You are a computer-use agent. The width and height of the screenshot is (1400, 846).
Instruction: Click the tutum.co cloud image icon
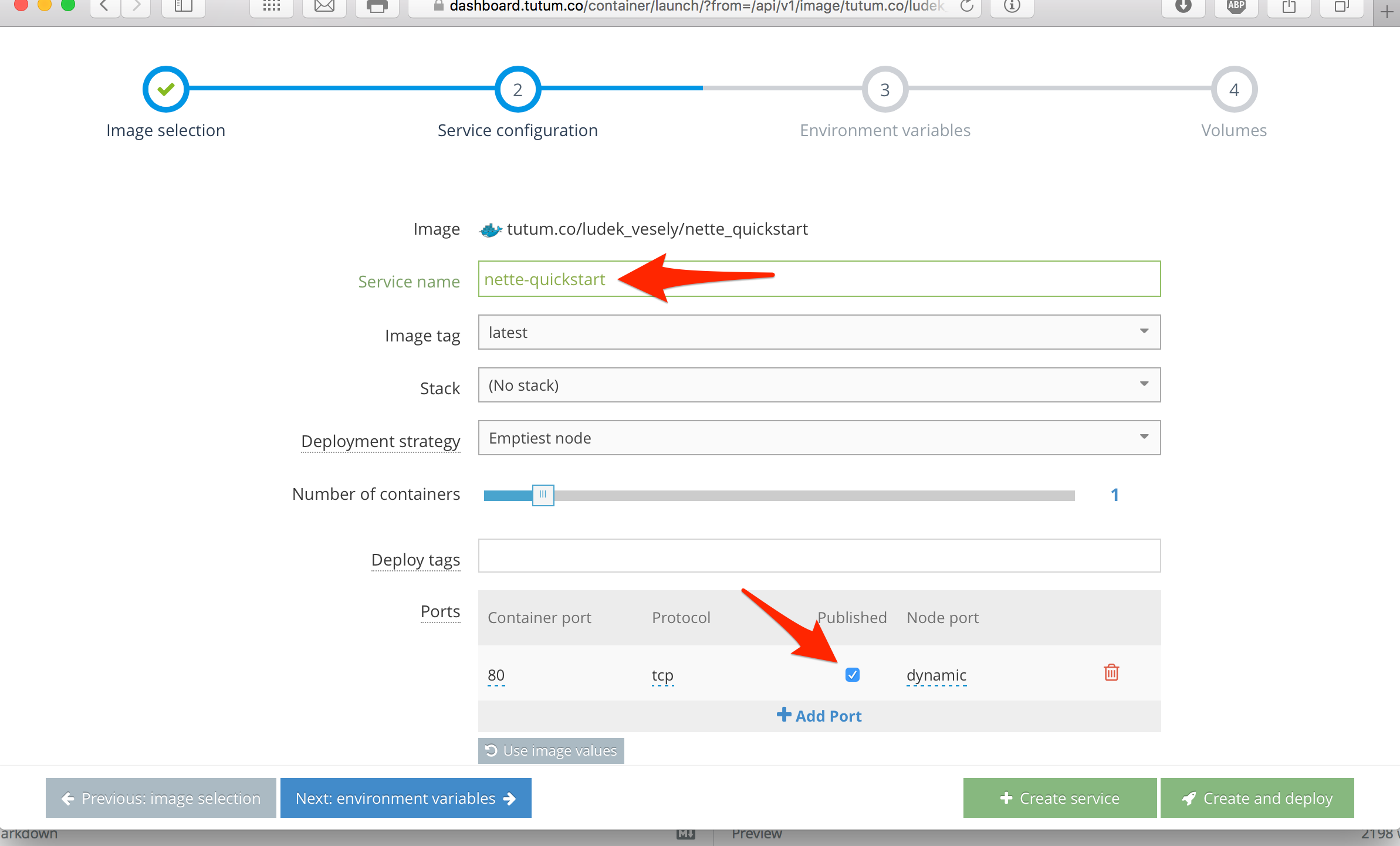[489, 230]
